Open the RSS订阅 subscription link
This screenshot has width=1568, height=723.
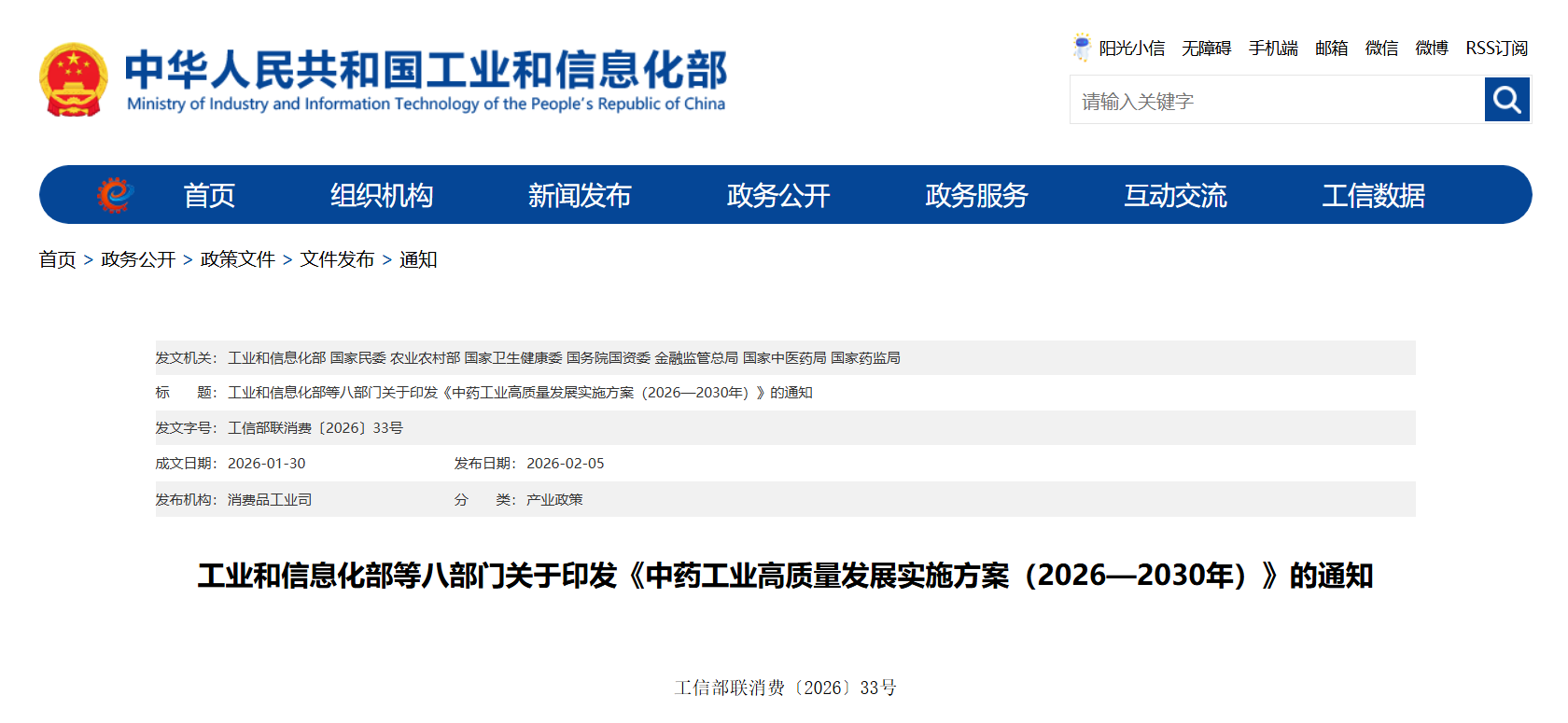click(x=1496, y=49)
